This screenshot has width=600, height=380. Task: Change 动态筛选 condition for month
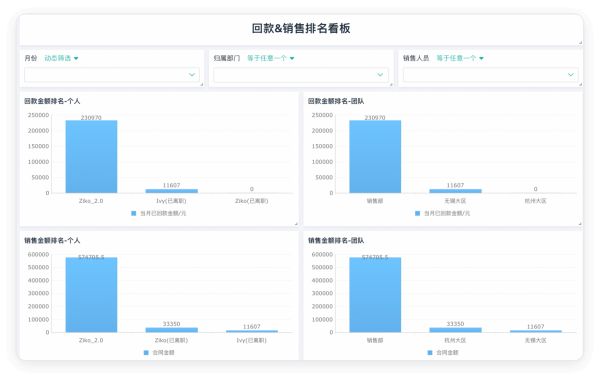(x=61, y=58)
